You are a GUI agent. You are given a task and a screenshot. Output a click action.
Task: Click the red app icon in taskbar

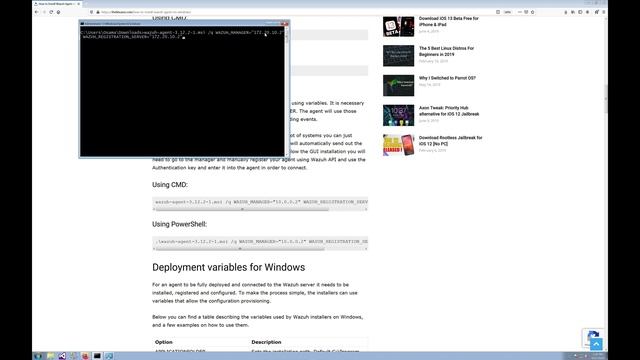(x=85, y=356)
